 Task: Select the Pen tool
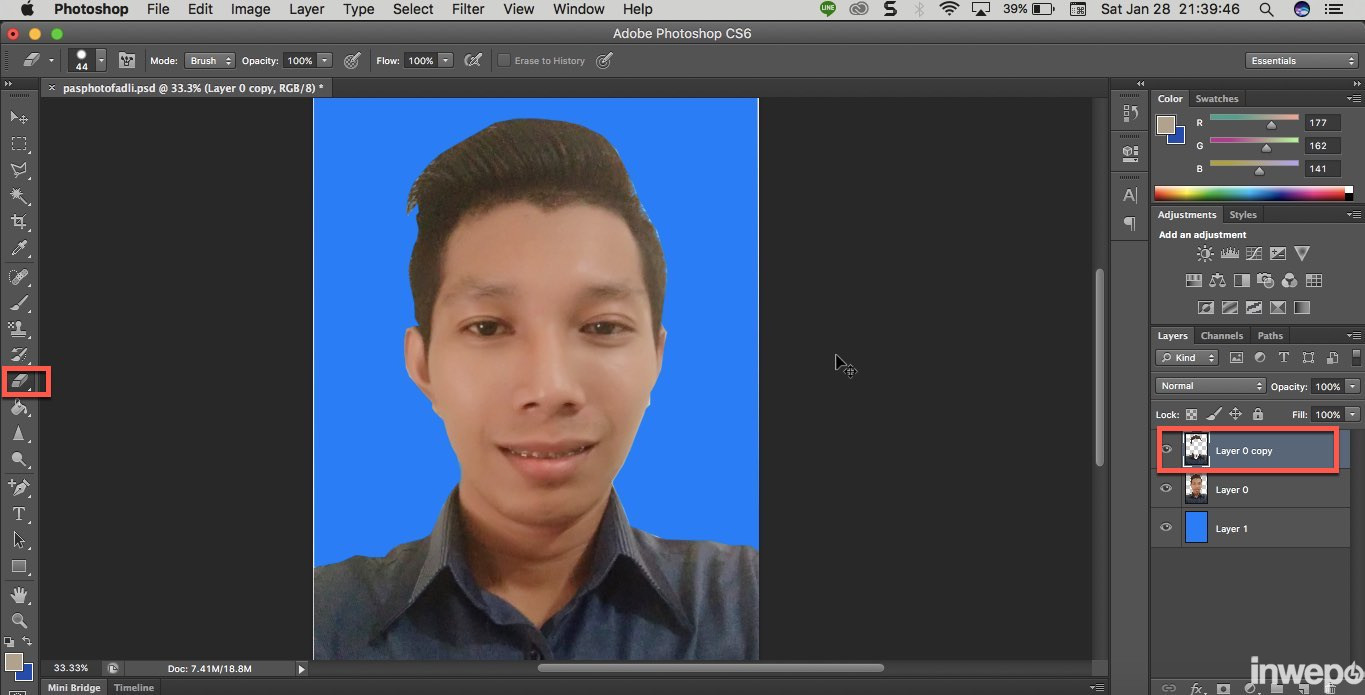[x=19, y=487]
